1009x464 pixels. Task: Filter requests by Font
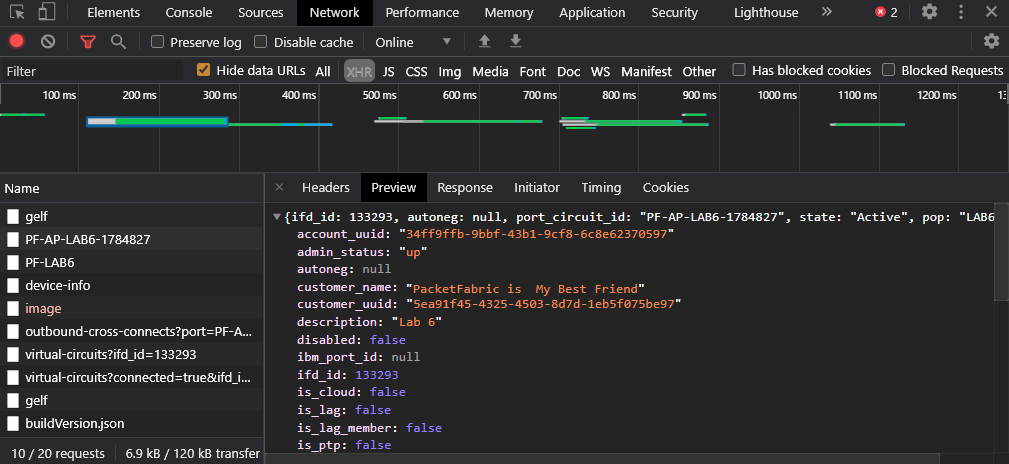tap(533, 71)
